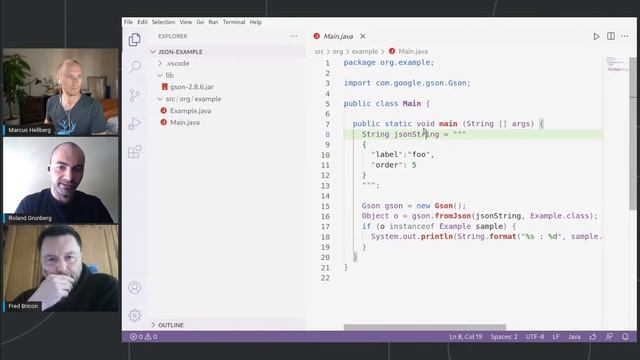Split the editor to the right
Screen dimensions: 640x360
611,36
